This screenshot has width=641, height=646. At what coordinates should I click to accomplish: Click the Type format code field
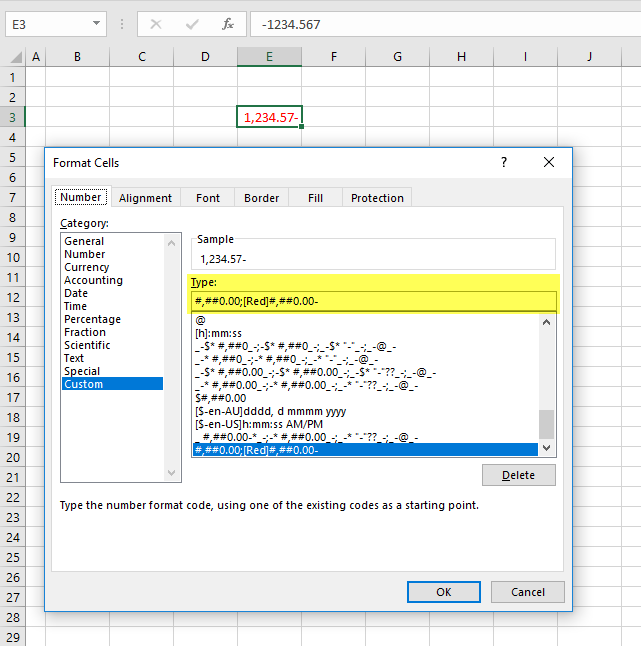tap(373, 301)
